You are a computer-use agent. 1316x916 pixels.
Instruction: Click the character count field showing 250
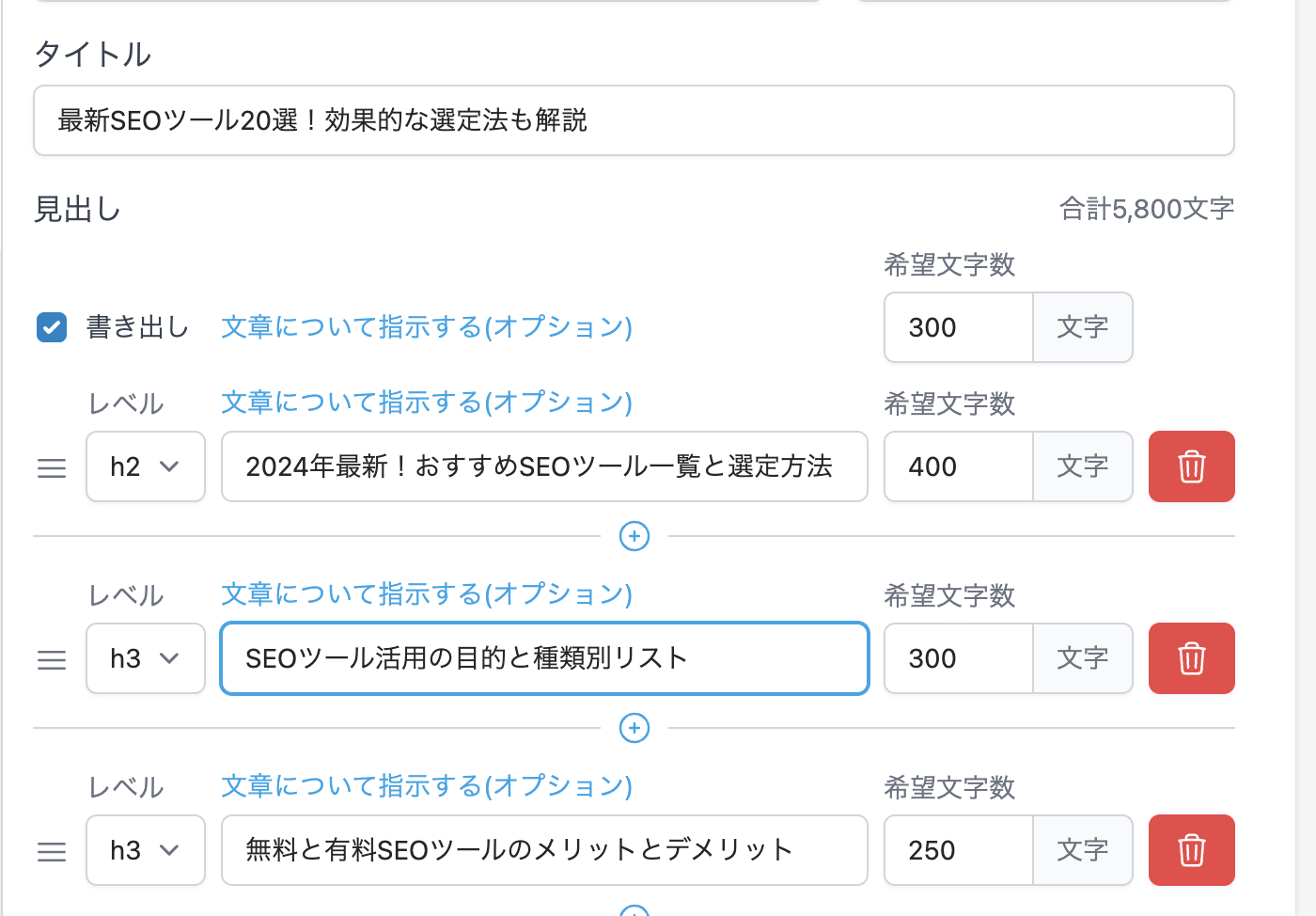[x=958, y=850]
